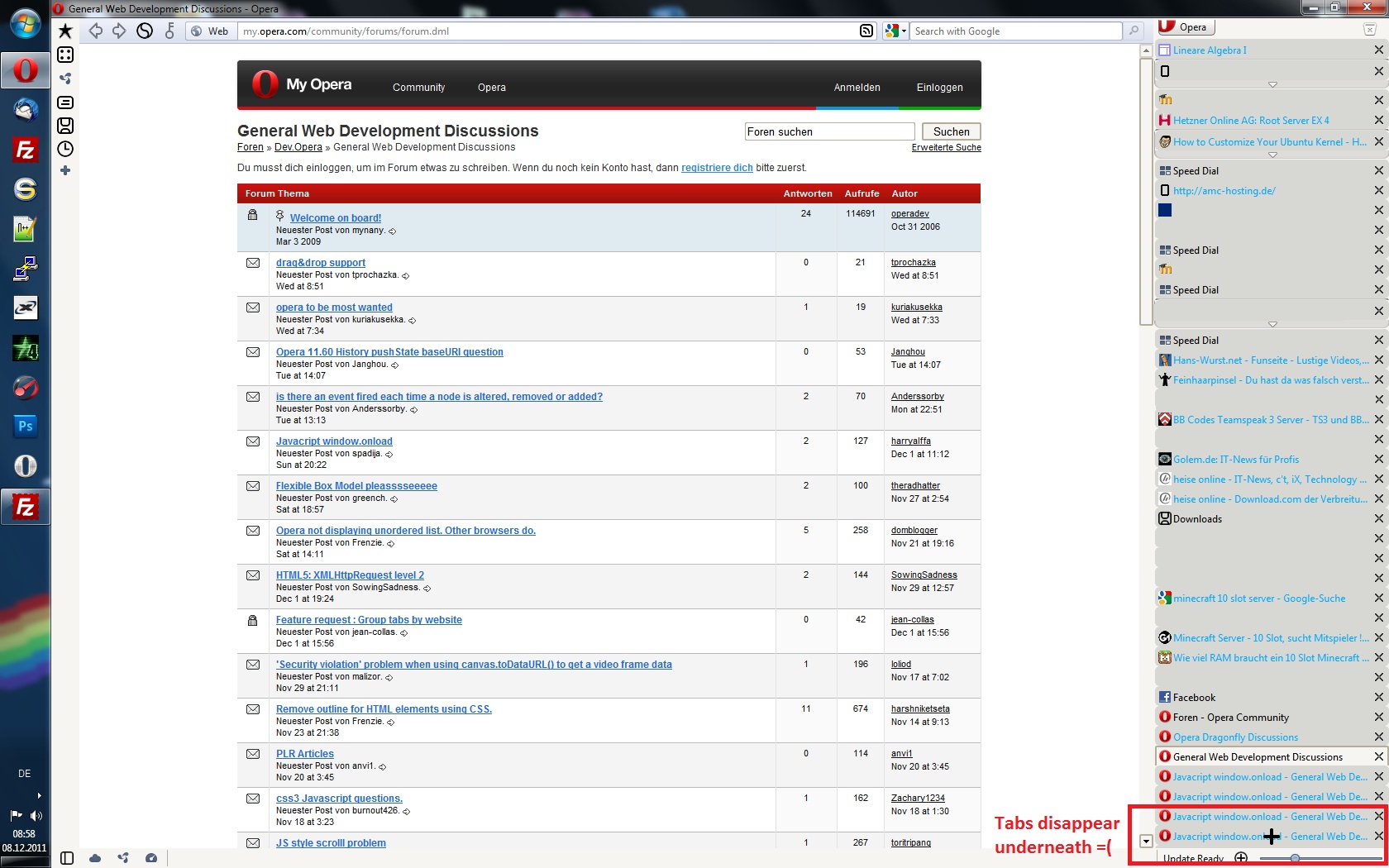
Task: Click the RSS feed icon in address bar
Action: [x=866, y=31]
